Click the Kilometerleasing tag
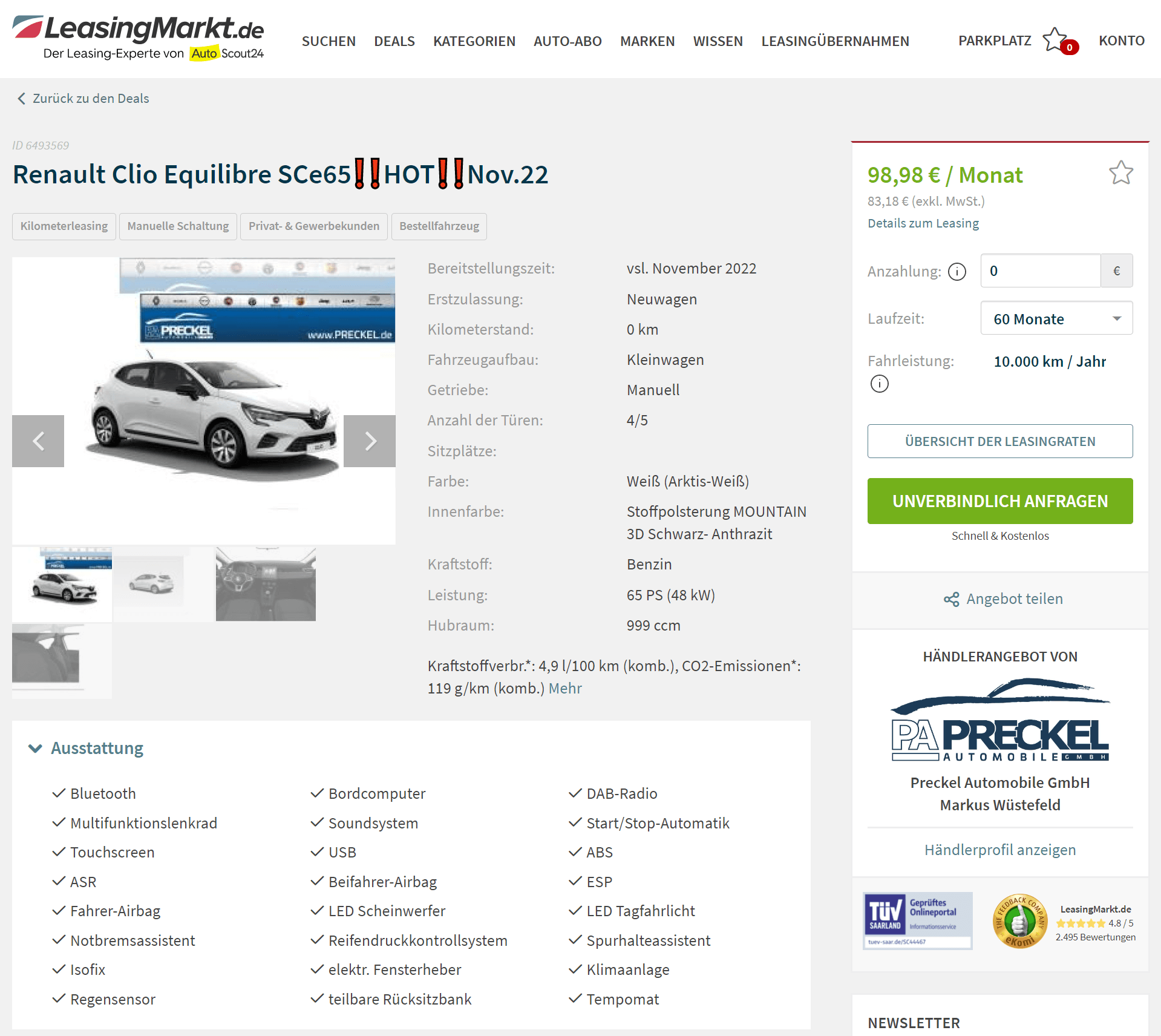 64,226
